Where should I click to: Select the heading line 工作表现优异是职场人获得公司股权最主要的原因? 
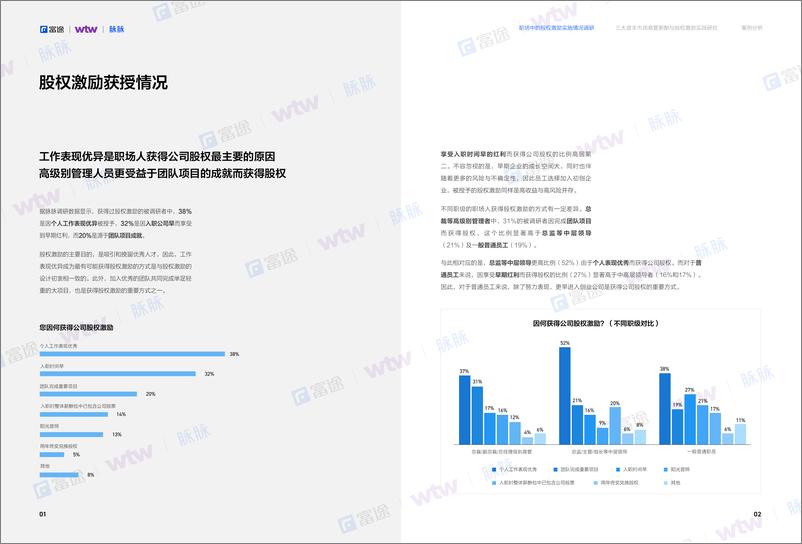coord(157,156)
